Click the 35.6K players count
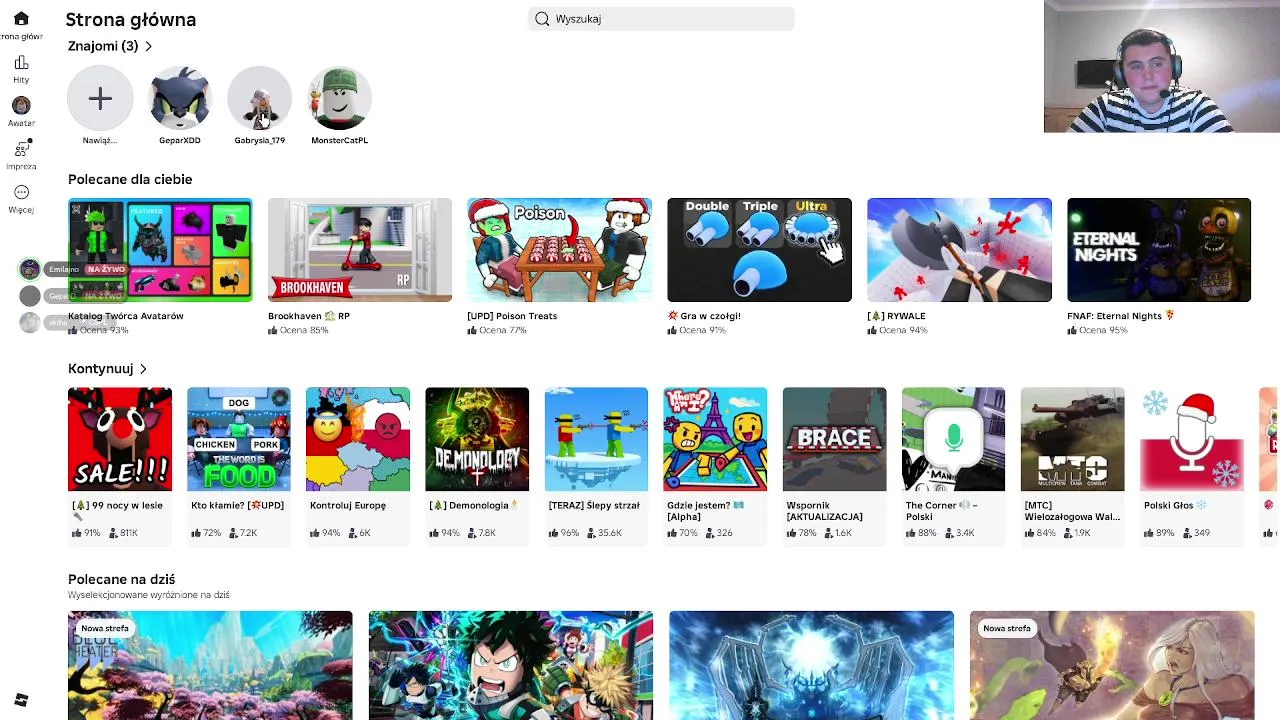The image size is (1280, 720). pos(610,533)
